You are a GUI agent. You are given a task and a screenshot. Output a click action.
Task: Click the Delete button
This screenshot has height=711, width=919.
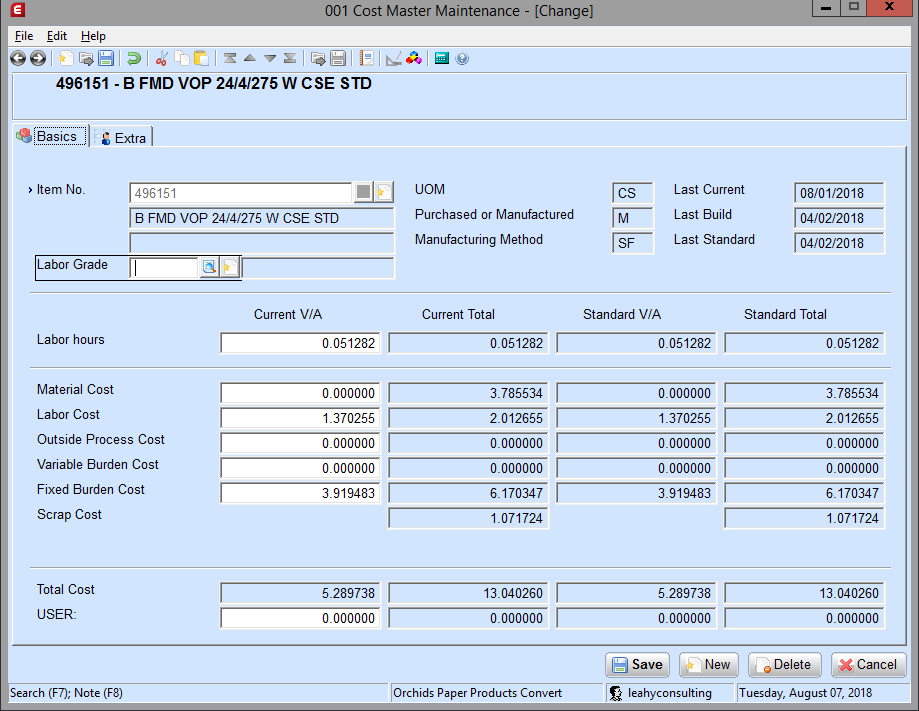tap(784, 665)
